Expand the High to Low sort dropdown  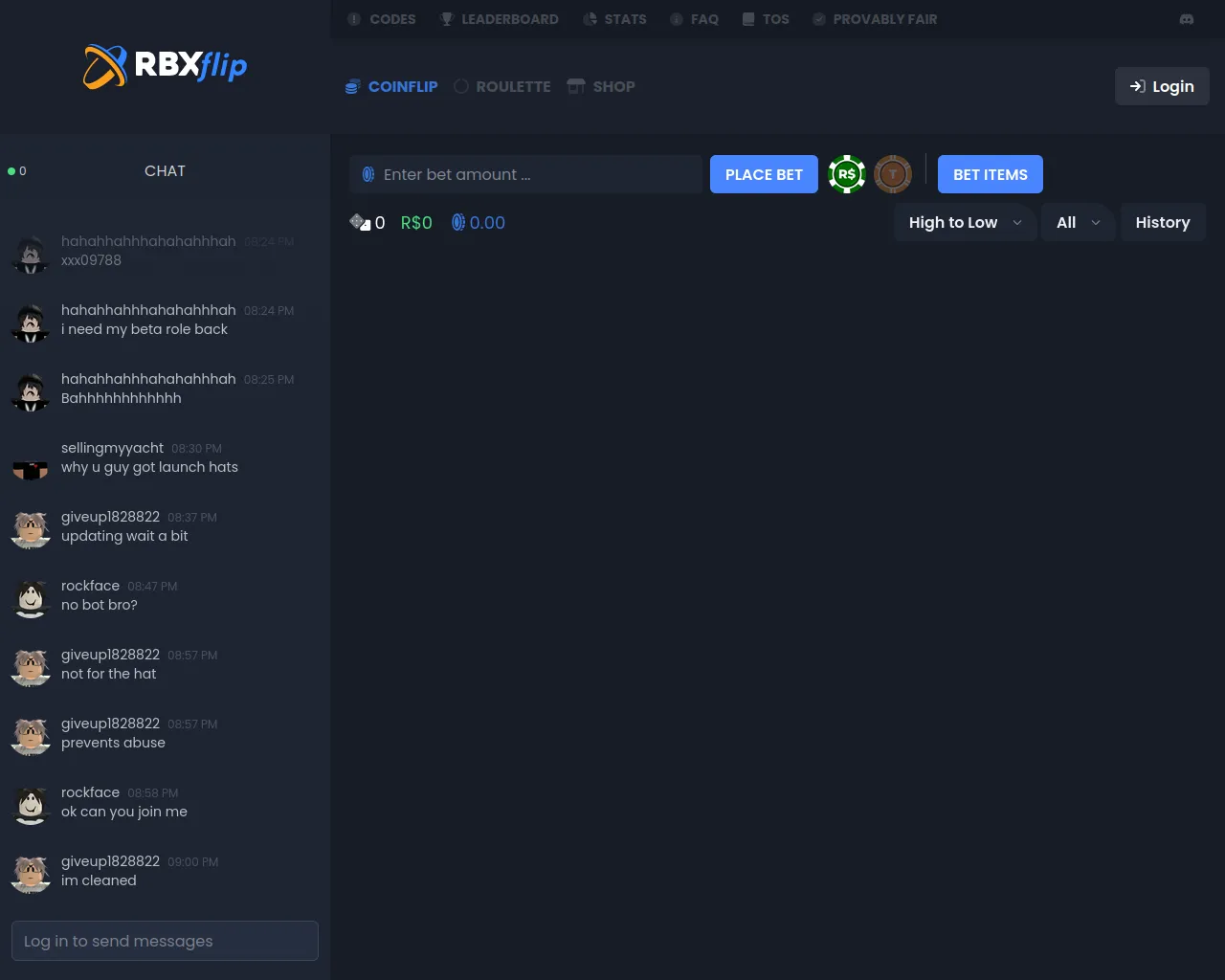965,222
